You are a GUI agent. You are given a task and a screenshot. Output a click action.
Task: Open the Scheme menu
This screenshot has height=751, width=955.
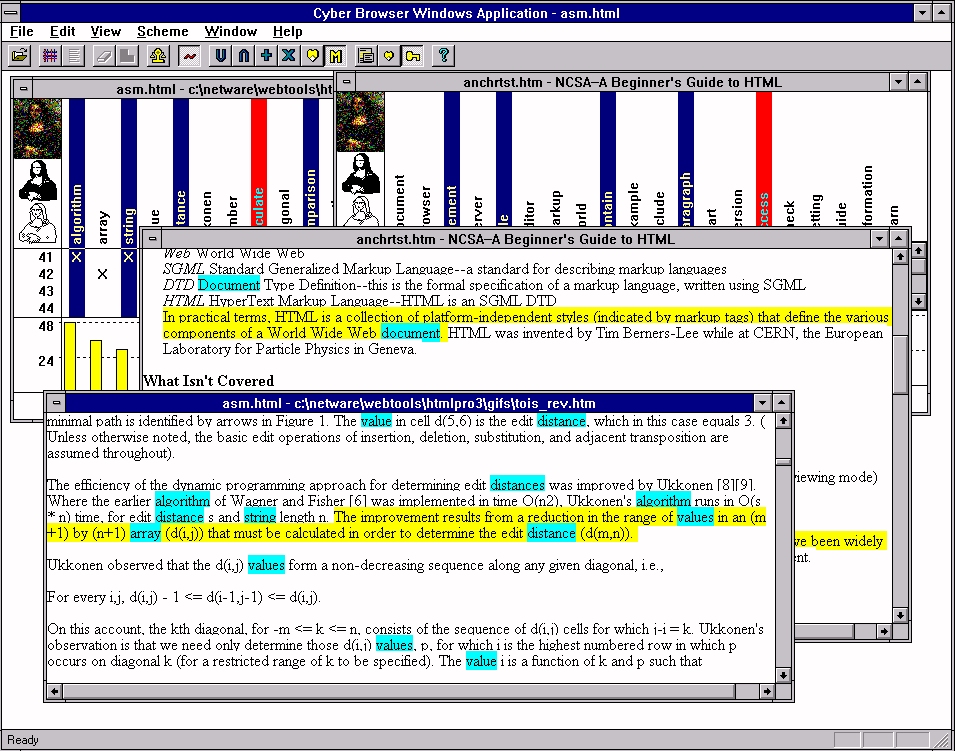coord(162,32)
